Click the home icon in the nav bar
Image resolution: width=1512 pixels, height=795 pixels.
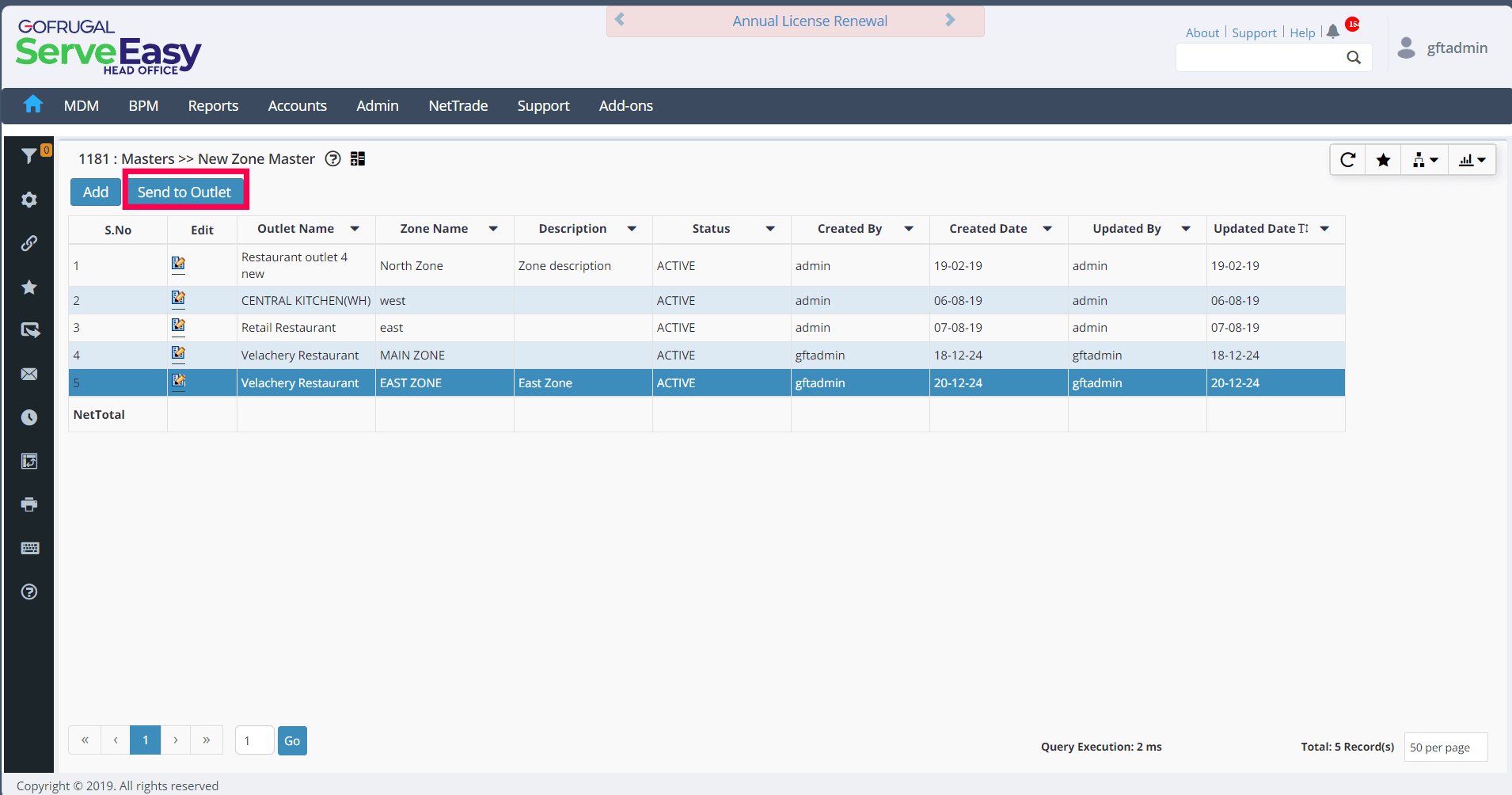click(x=33, y=105)
